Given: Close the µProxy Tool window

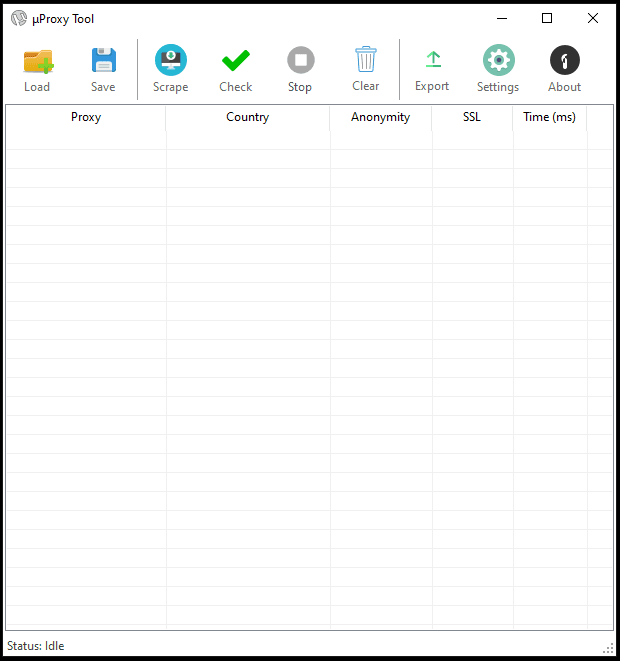Looking at the screenshot, I should [593, 19].
